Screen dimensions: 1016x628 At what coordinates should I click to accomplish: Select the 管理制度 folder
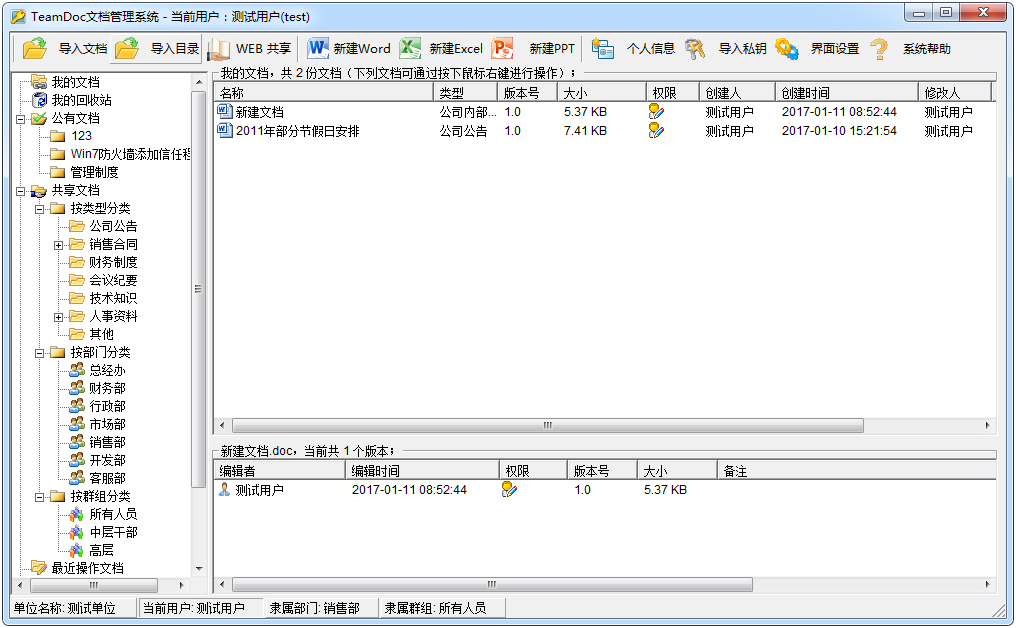(x=95, y=172)
